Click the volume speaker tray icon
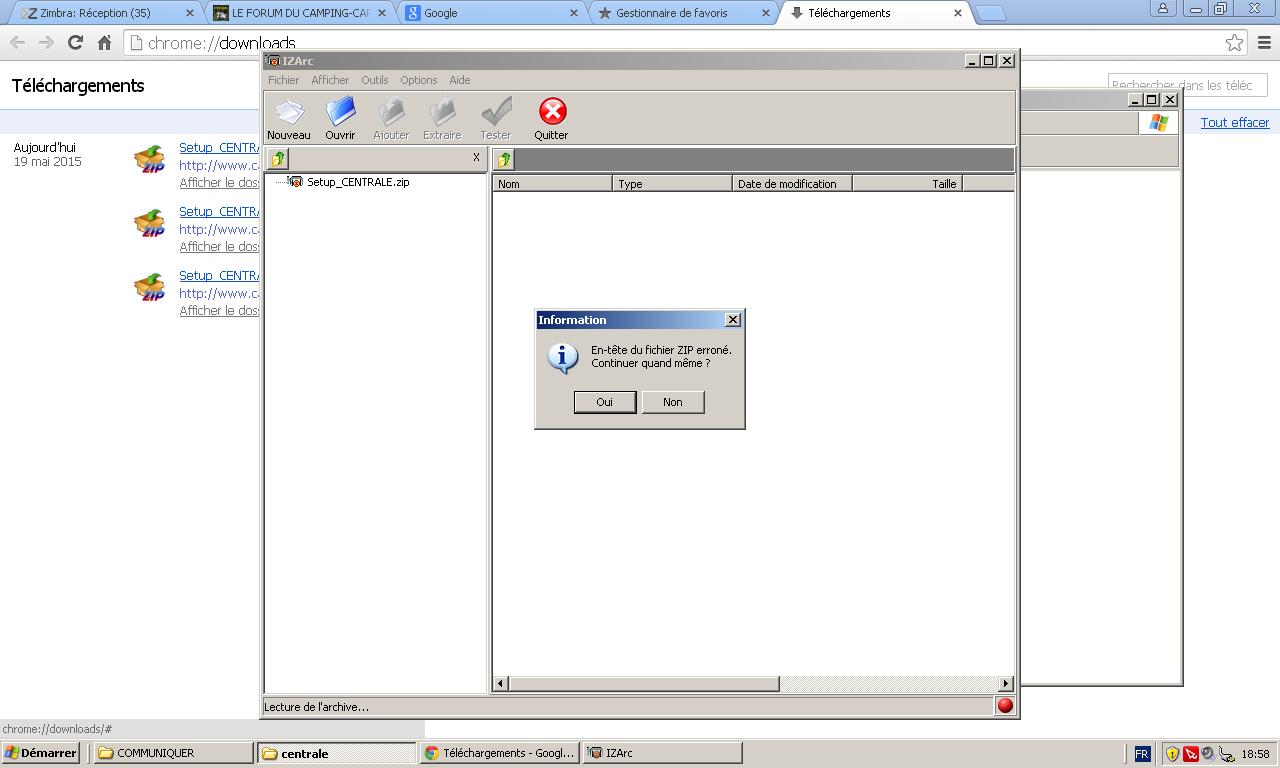 1208,754
